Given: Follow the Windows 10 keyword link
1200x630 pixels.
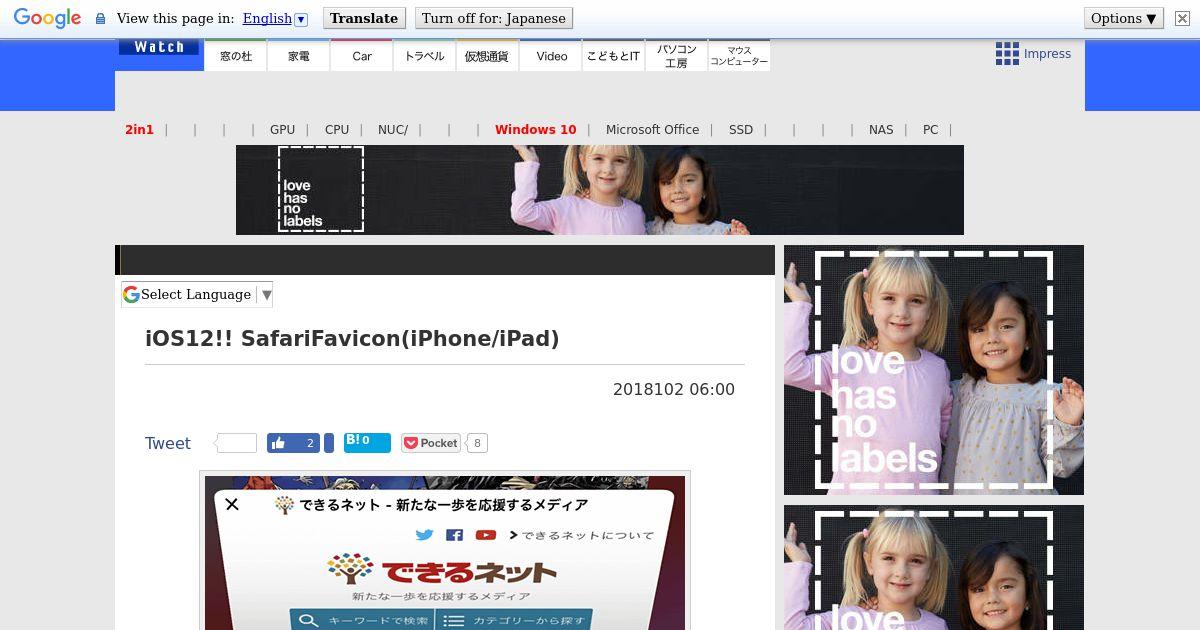Looking at the screenshot, I should click(535, 130).
